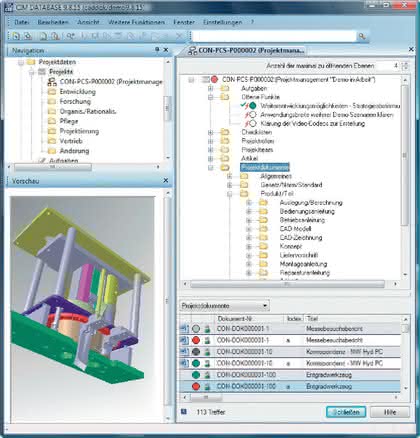Viewport: 420px width, 438px height.
Task: Open the ? help menu
Action: click(x=252, y=22)
